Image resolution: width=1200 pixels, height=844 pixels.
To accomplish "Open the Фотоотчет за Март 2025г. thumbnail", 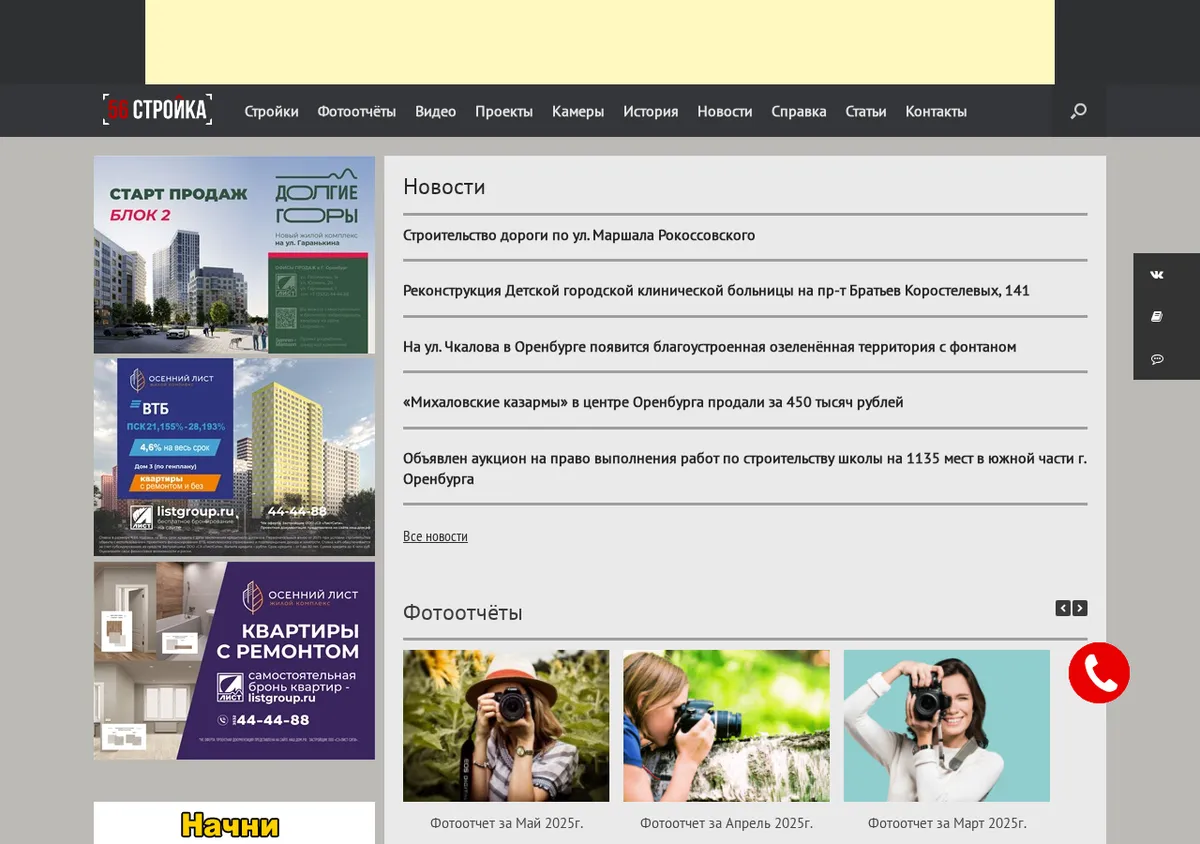I will tap(947, 726).
